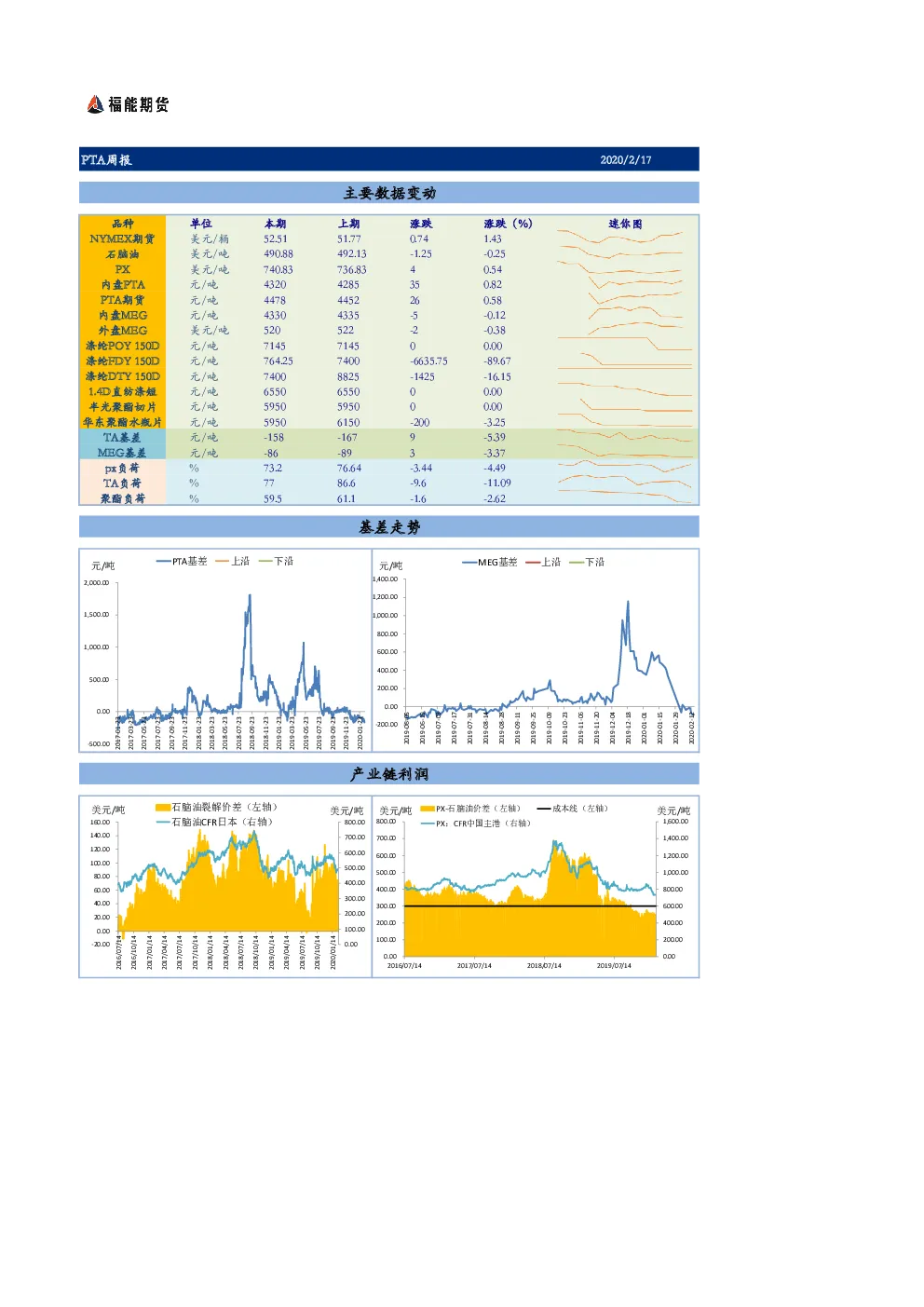This screenshot has width=924, height=1307.
Task: Select the 石脑油CFR日本（右轴）legend entry
Action: [x=215, y=823]
